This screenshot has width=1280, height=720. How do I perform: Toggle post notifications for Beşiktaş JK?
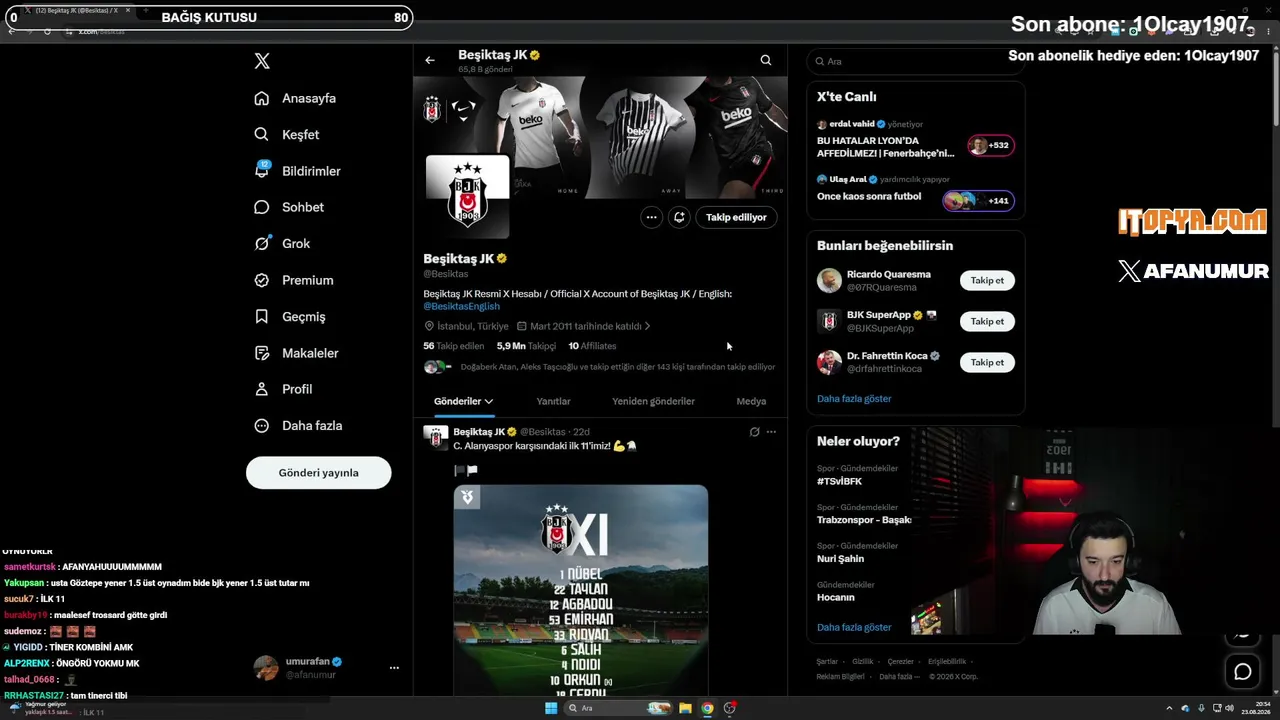coord(679,217)
